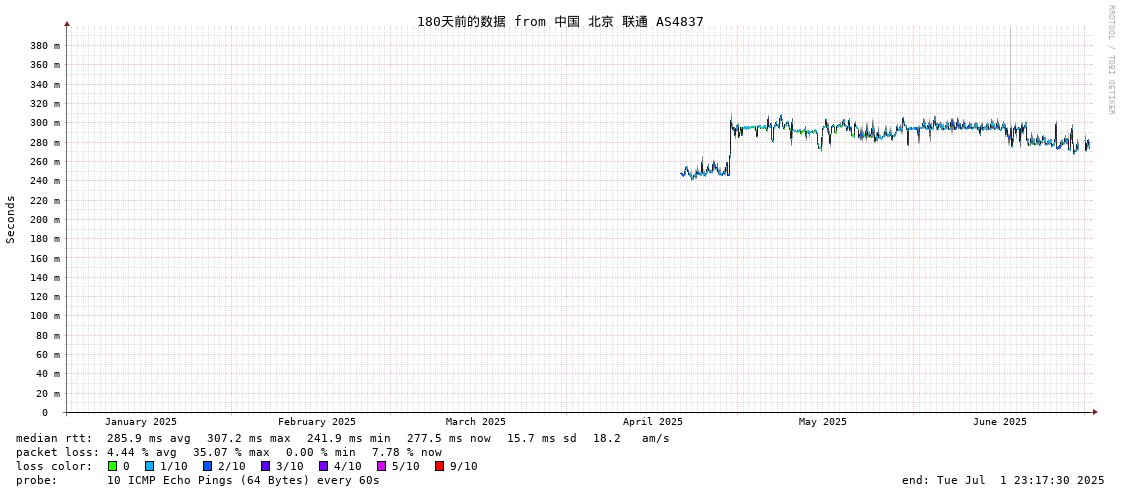1121x494 pixels.
Task: Click the "300 m" y-axis value
Action: coord(45,123)
